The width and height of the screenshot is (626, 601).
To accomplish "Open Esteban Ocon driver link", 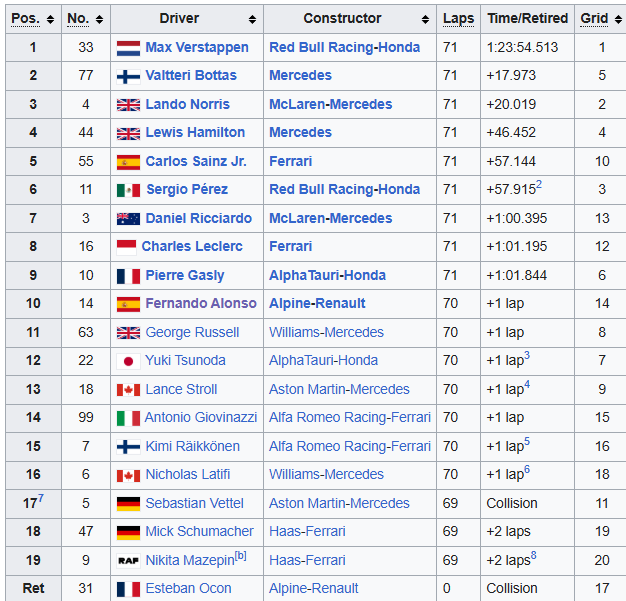I will click(x=188, y=589).
